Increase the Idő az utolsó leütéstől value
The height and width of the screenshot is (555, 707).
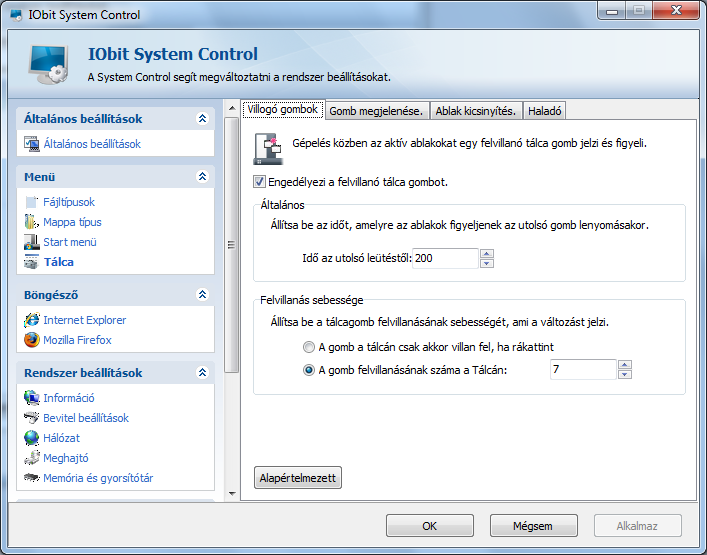click(x=487, y=253)
